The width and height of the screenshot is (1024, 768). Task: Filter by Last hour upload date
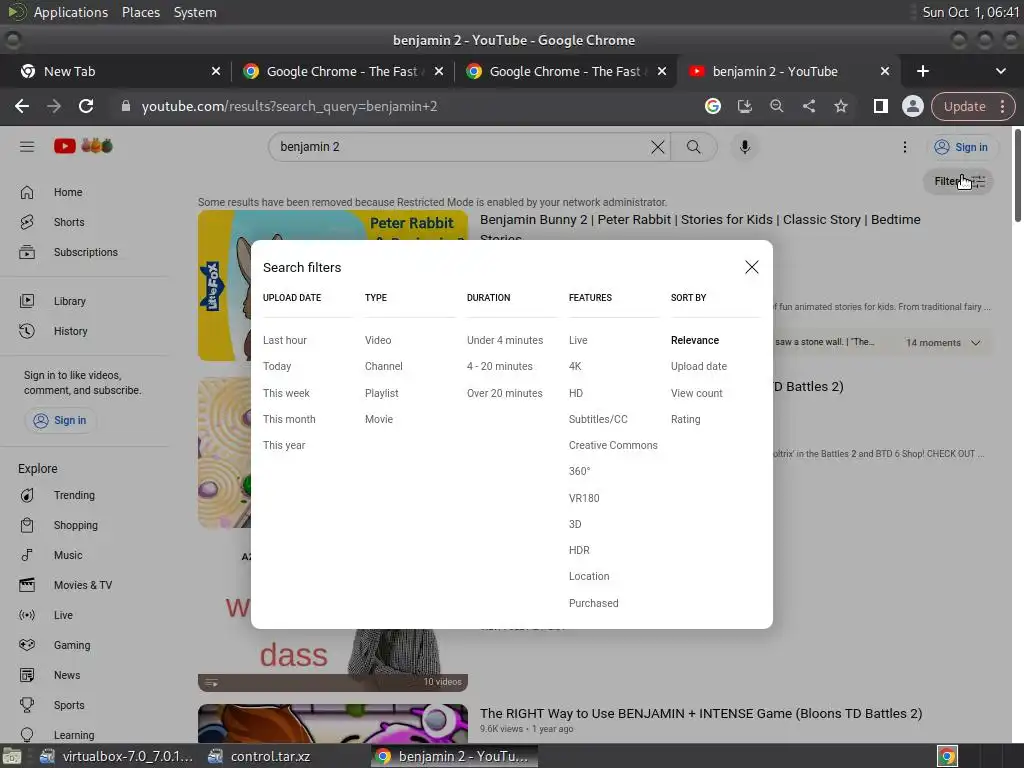click(285, 340)
